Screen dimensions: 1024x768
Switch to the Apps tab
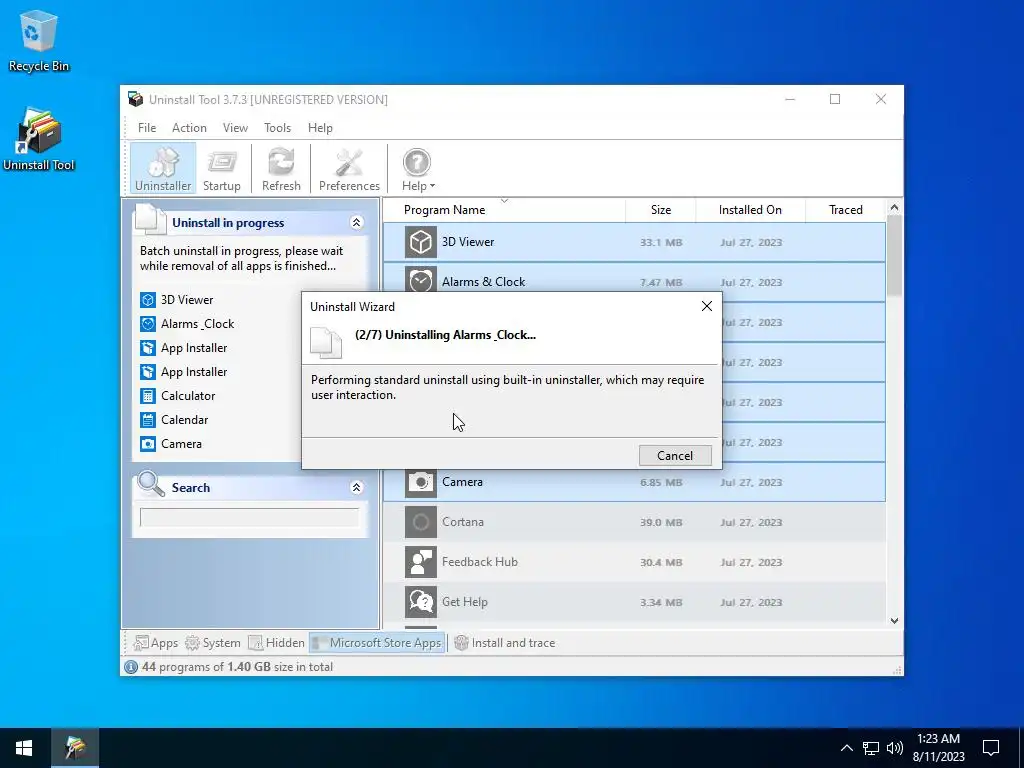(x=155, y=643)
